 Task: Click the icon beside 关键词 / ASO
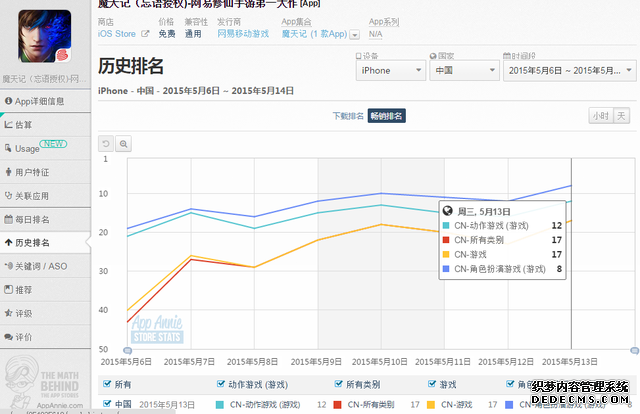coord(9,266)
